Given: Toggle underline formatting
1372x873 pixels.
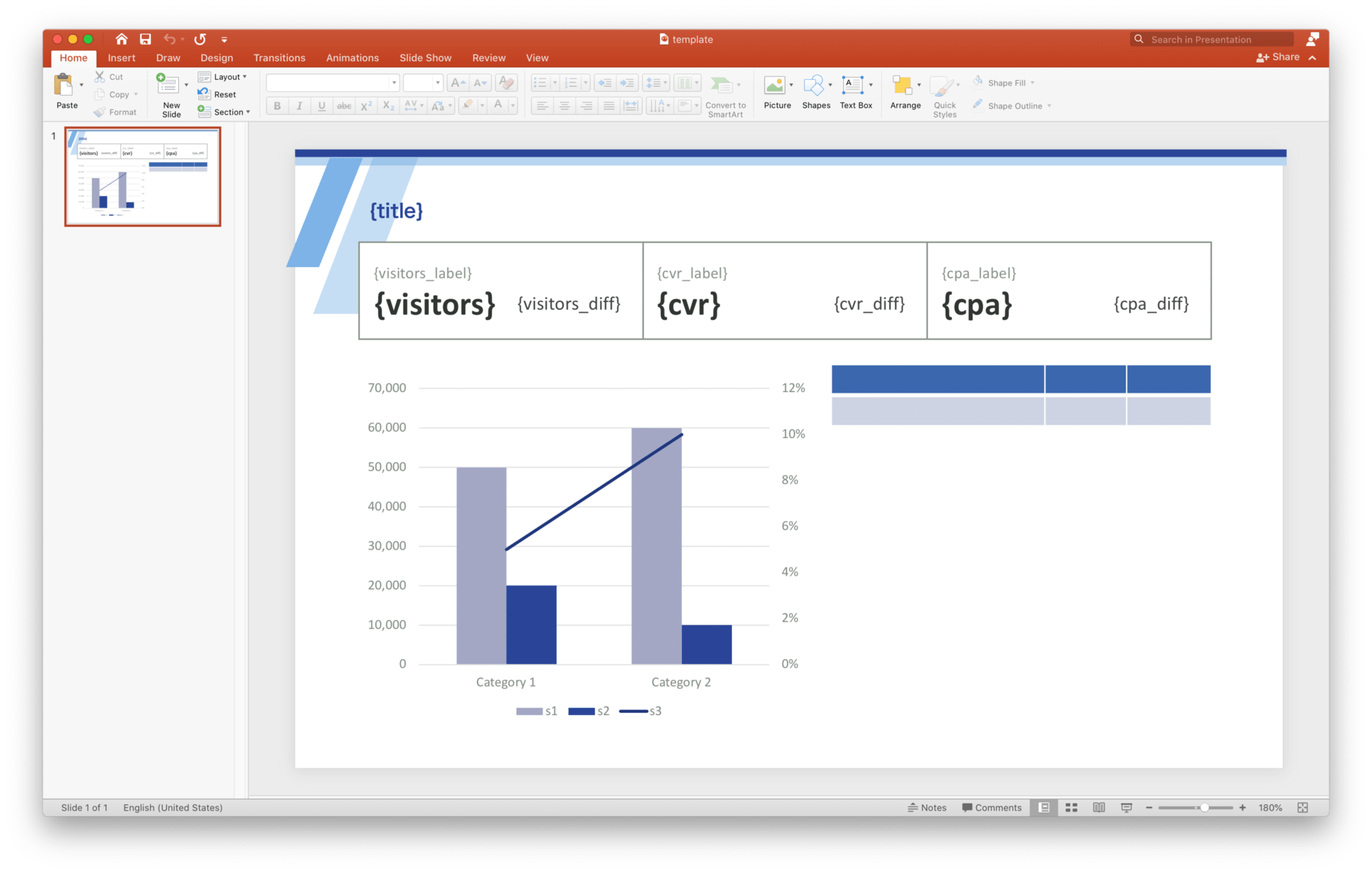Looking at the screenshot, I should (321, 106).
